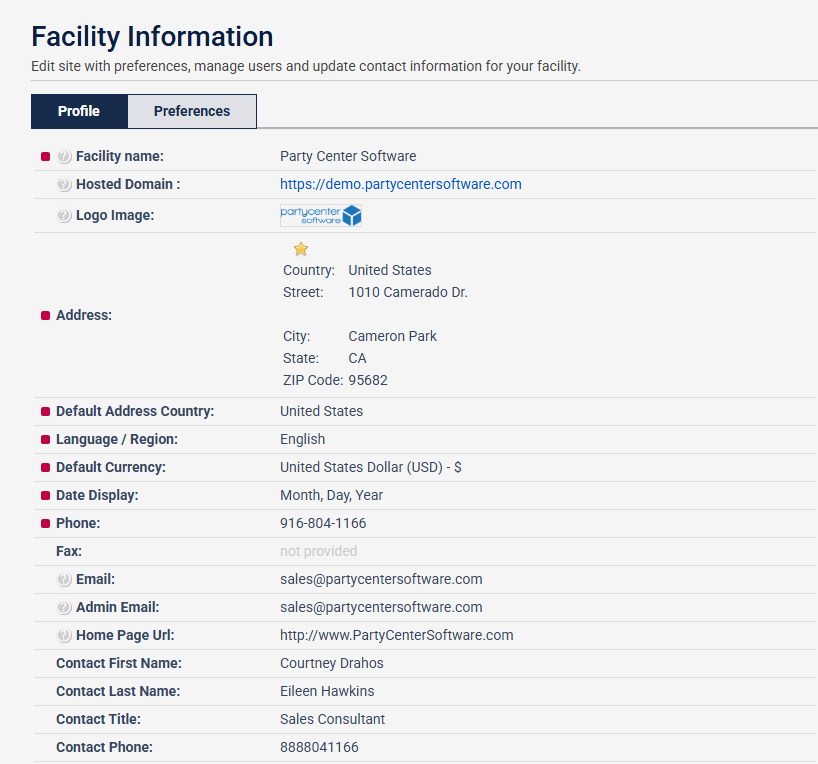Click the Date Display field label
Screen dimensions: 818x764
pos(97,495)
